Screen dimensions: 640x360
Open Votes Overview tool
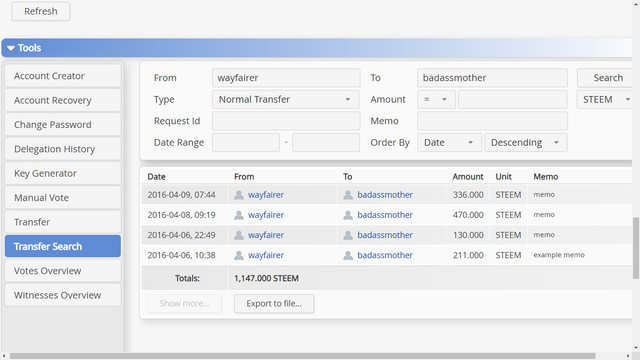[63, 271]
